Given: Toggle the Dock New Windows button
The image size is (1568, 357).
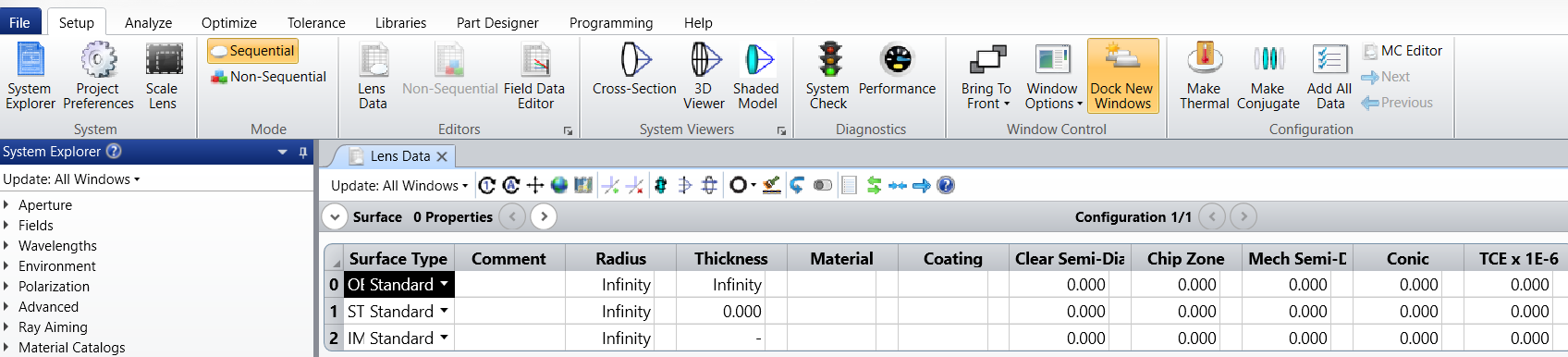Looking at the screenshot, I should point(1122,76).
